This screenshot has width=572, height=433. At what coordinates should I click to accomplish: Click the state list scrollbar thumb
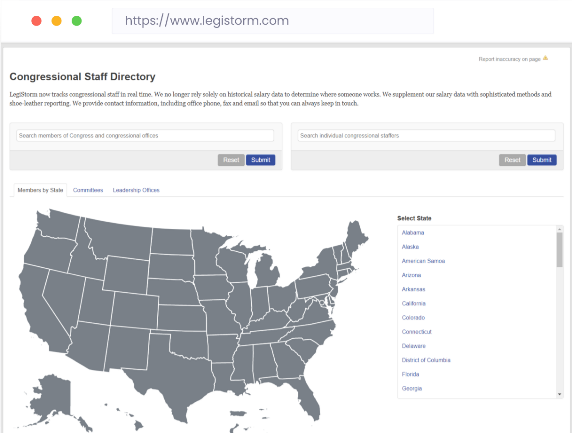pos(560,250)
